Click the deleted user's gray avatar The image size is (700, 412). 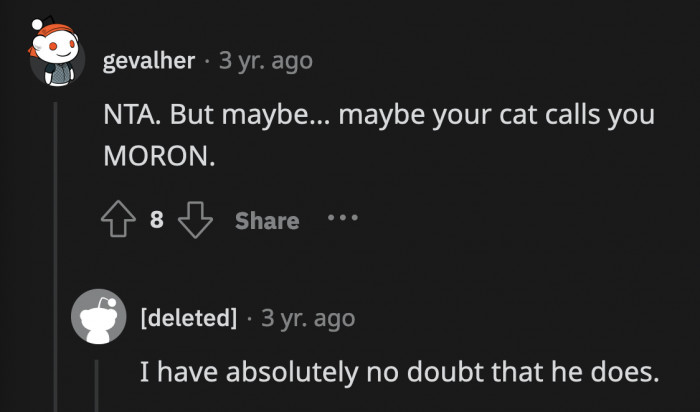(x=99, y=318)
